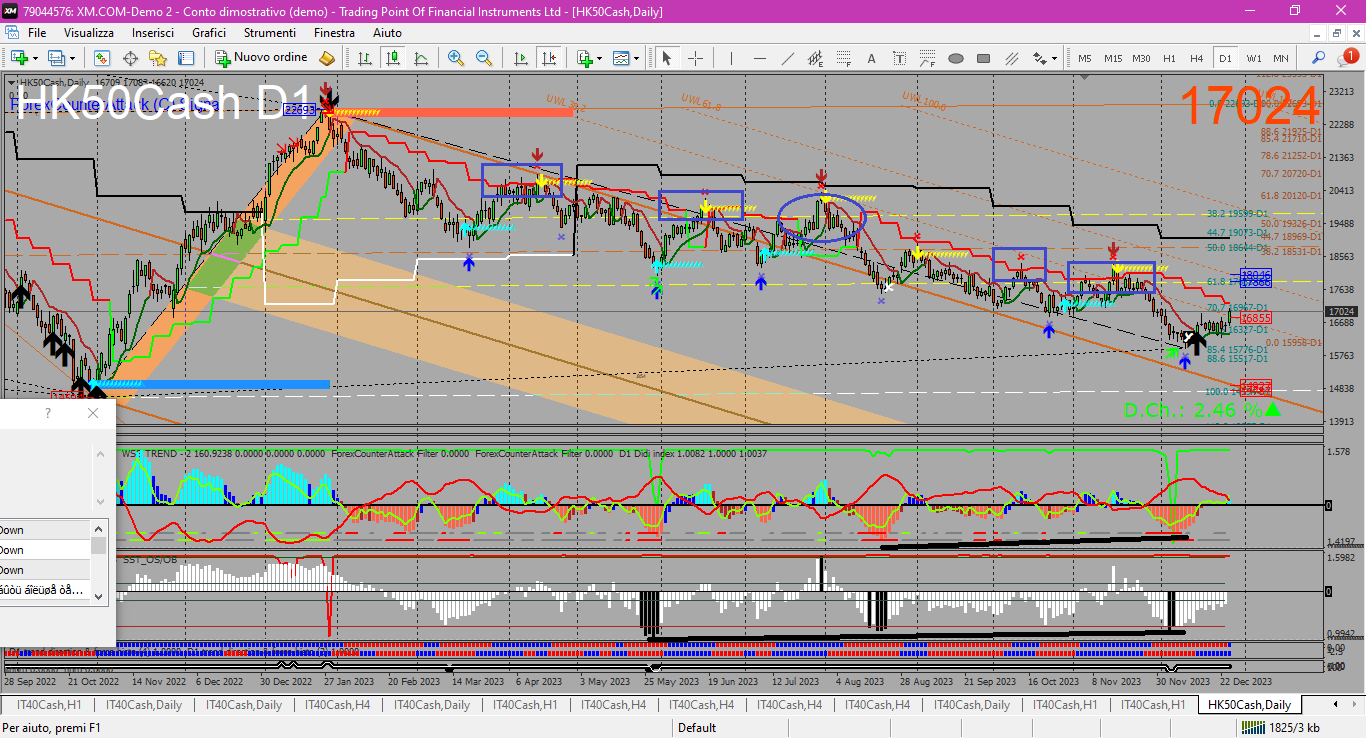Select the arrows objects icon
This screenshot has height=738, width=1366.
1040,58
